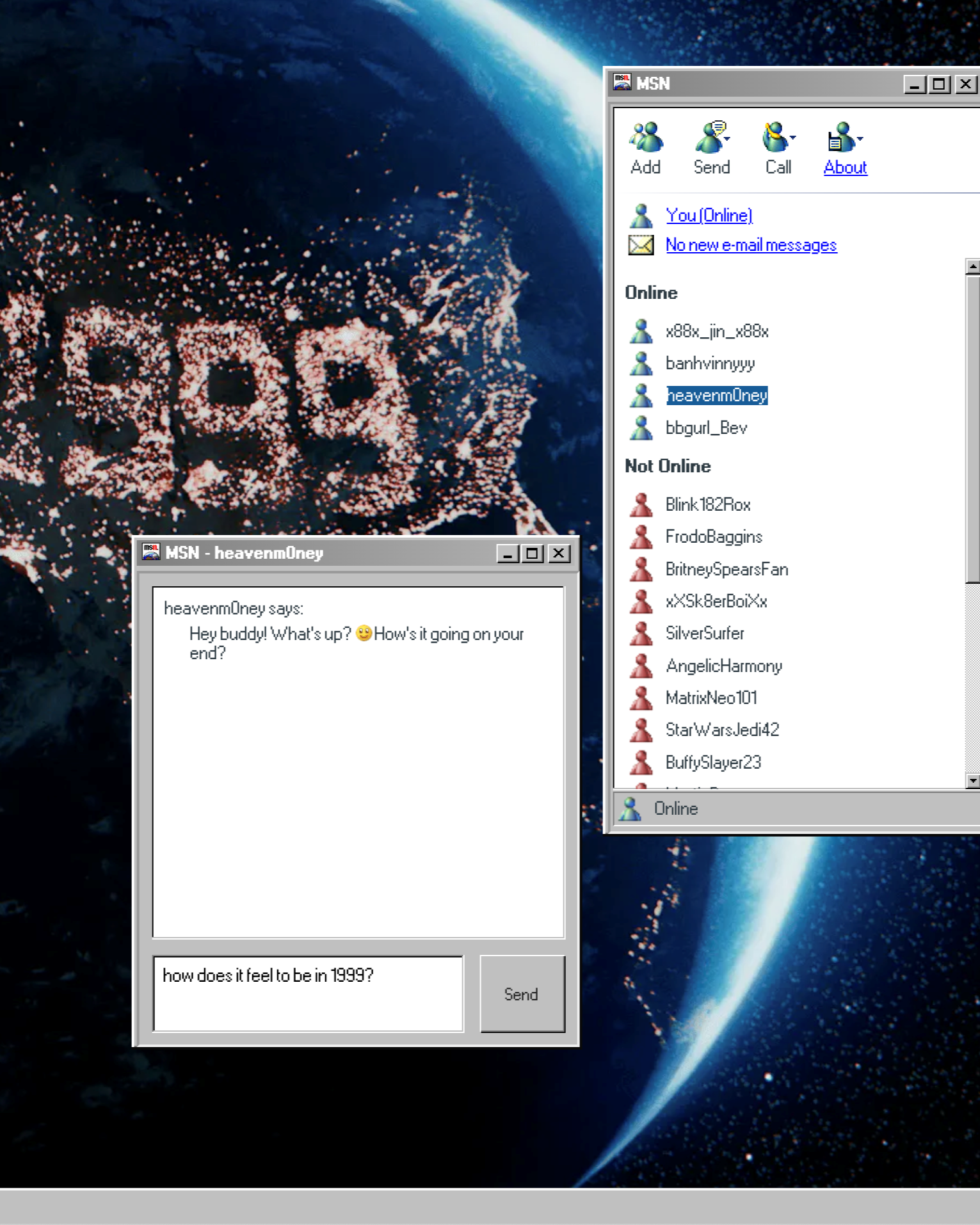This screenshot has width=980, height=1225.
Task: Close the main MSN window
Action: tap(966, 84)
